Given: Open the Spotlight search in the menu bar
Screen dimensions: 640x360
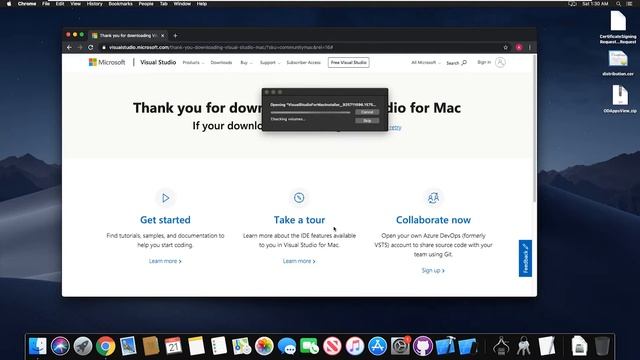Looking at the screenshot, I should [619, 4].
